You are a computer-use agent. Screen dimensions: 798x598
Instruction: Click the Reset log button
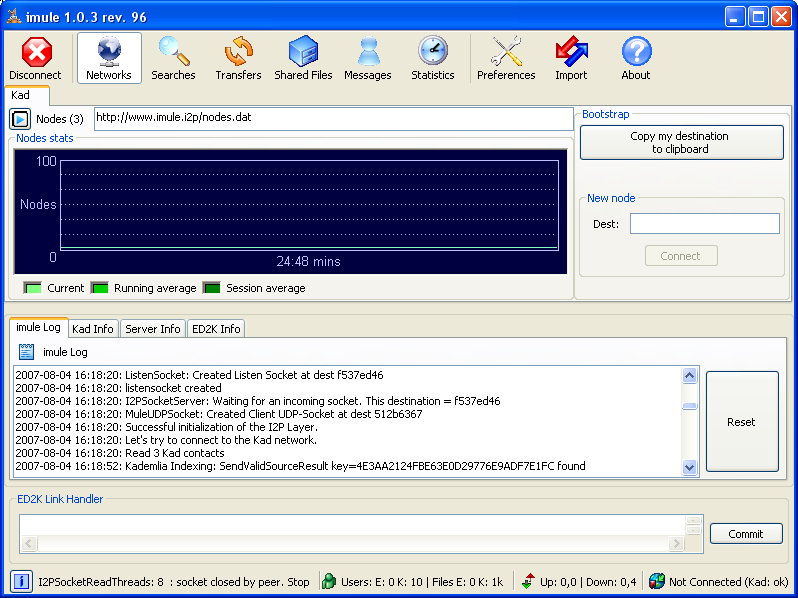coord(742,422)
